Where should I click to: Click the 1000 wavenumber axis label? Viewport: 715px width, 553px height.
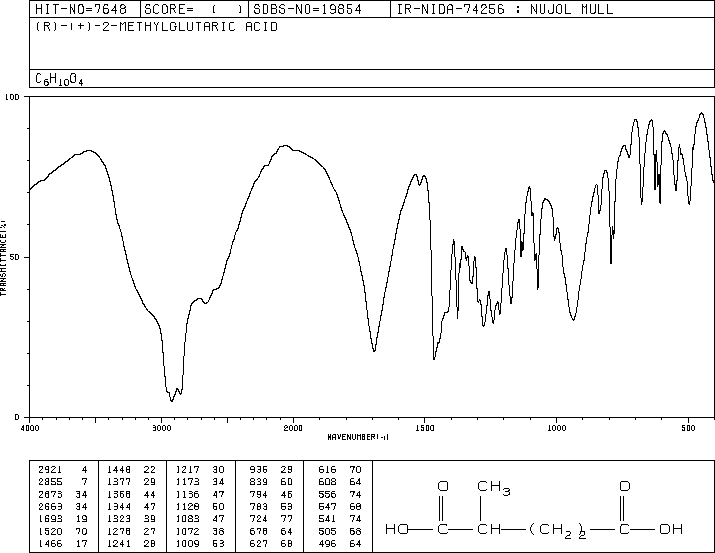556,428
